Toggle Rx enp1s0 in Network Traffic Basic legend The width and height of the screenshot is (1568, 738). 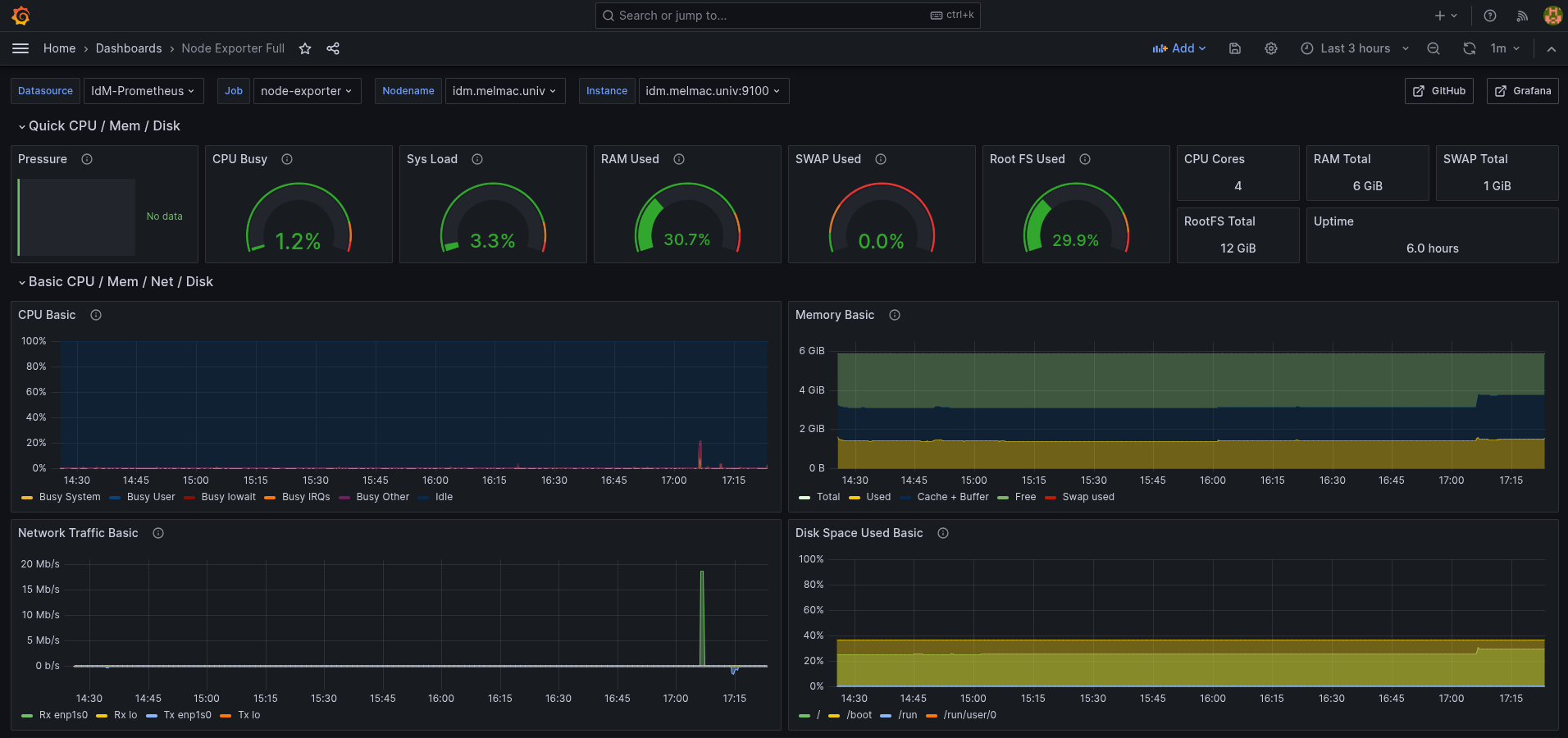click(62, 715)
